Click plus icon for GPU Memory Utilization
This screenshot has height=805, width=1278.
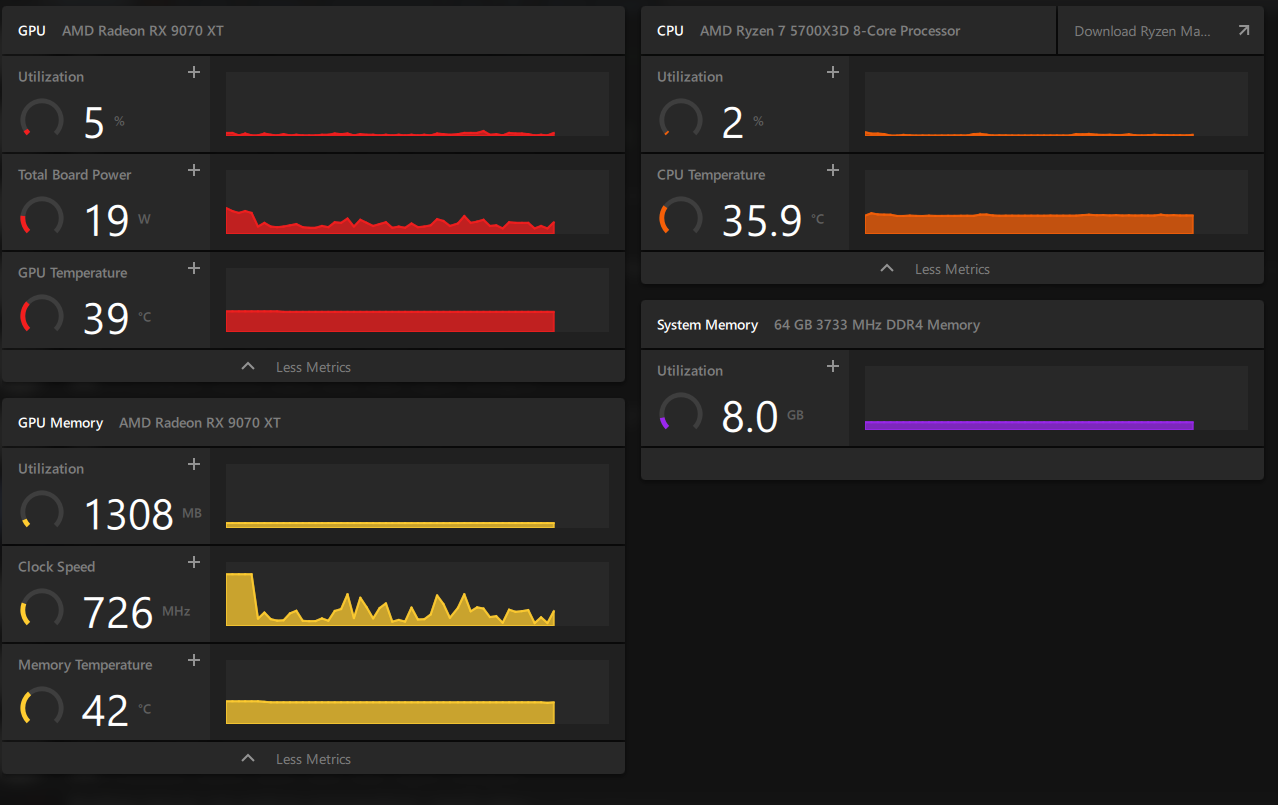pyautogui.click(x=194, y=464)
